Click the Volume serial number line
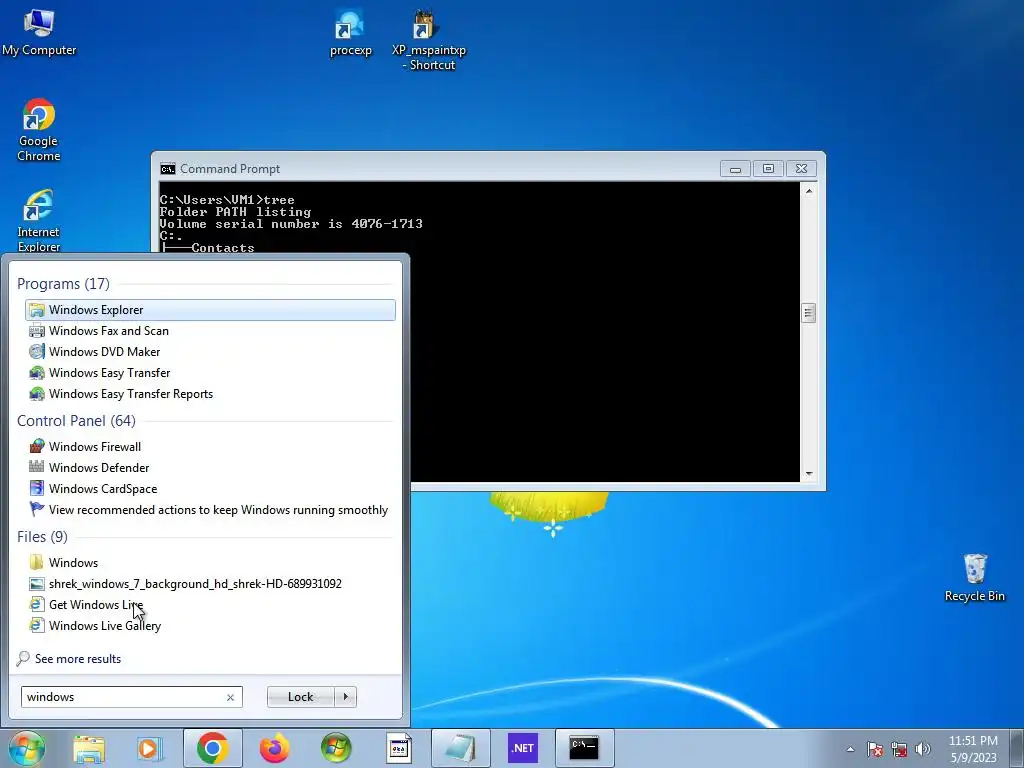The width and height of the screenshot is (1024, 768). click(x=291, y=224)
